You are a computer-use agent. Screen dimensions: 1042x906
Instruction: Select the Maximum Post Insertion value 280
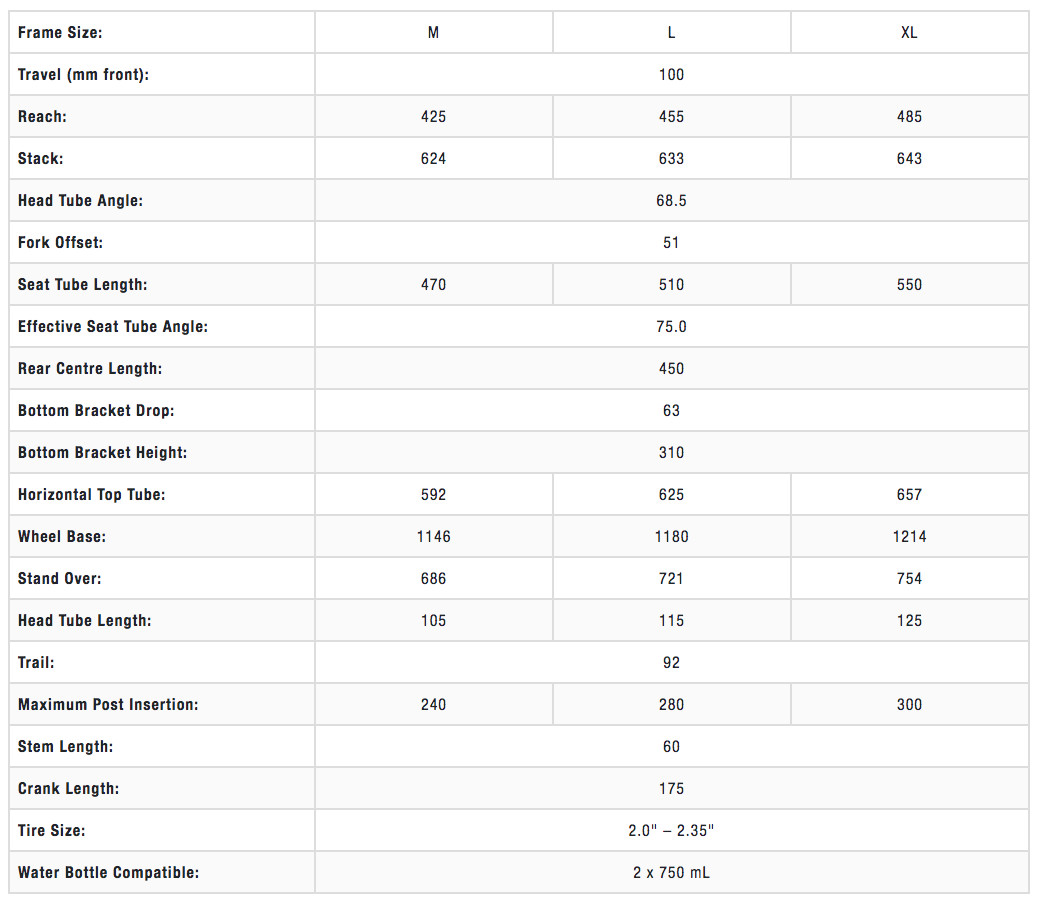671,705
